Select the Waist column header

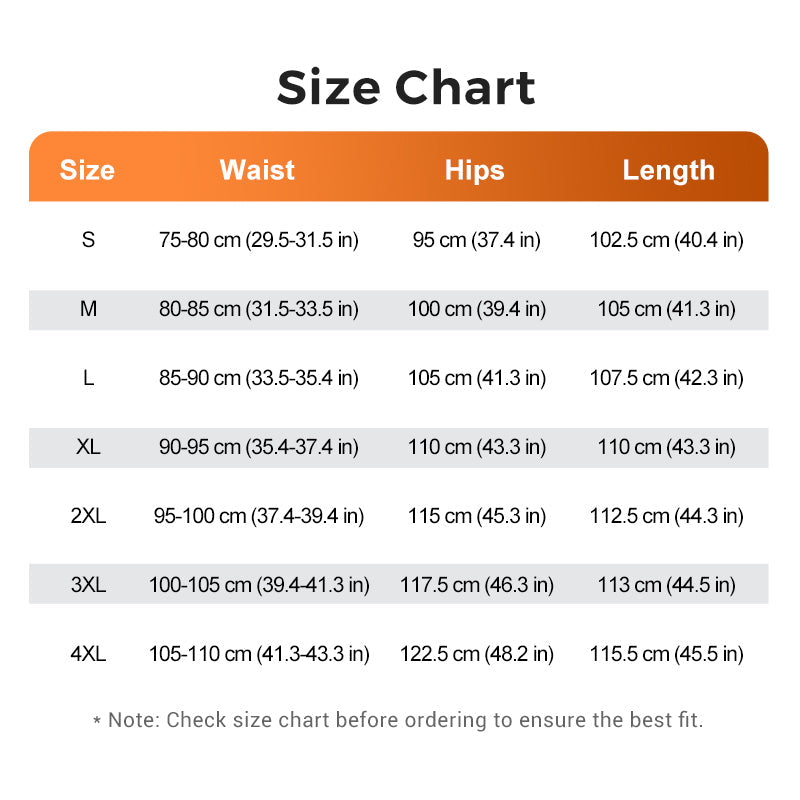[x=257, y=170]
